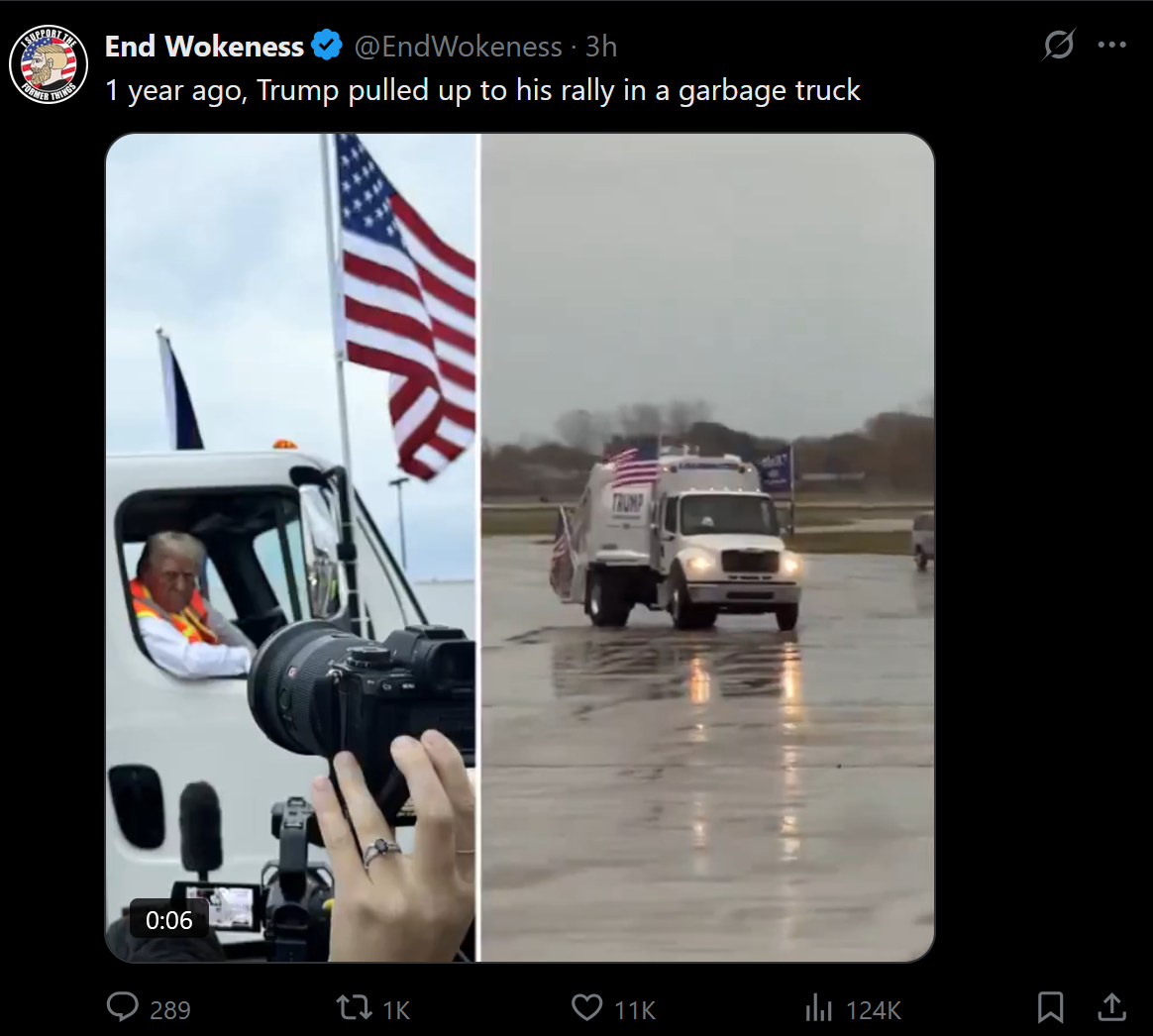Viewport: 1153px width, 1036px height.
Task: Like the post with heart icon
Action: click(586, 1007)
